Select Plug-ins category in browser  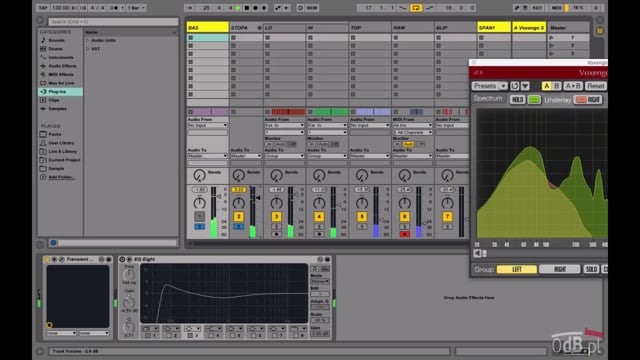pyautogui.click(x=60, y=92)
